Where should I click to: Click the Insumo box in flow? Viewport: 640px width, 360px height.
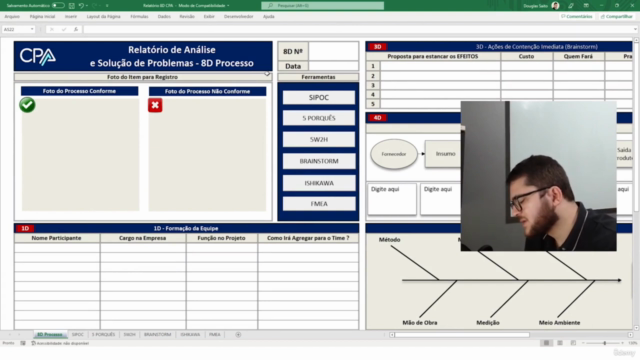click(443, 154)
